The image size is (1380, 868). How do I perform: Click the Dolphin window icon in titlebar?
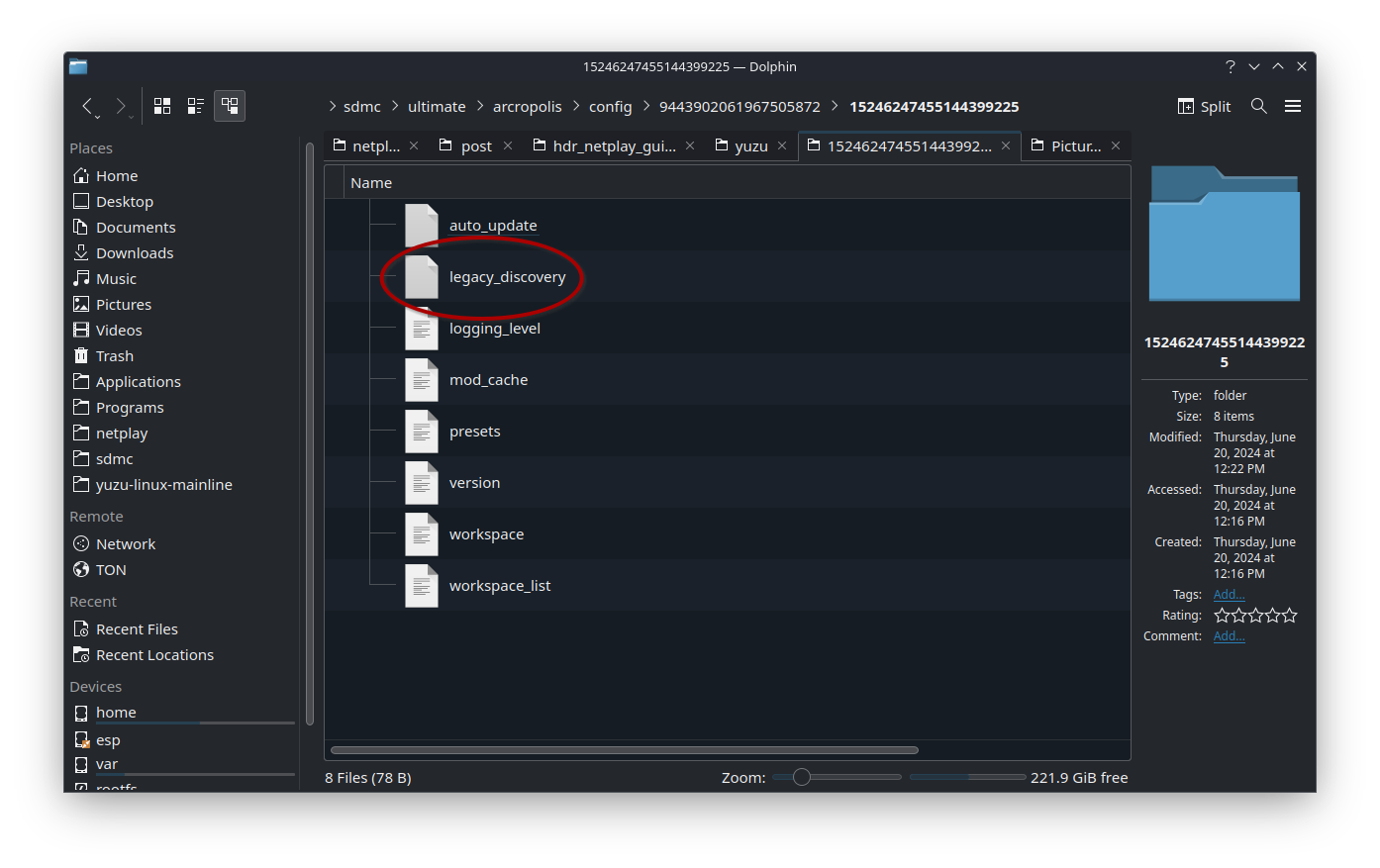78,66
